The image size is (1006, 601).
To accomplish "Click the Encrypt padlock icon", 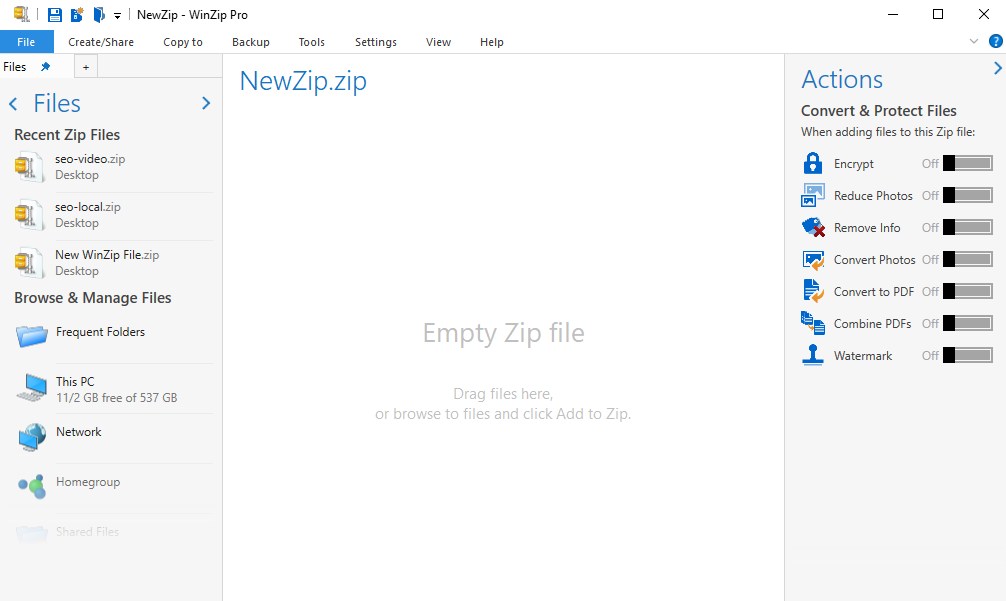I will (813, 164).
